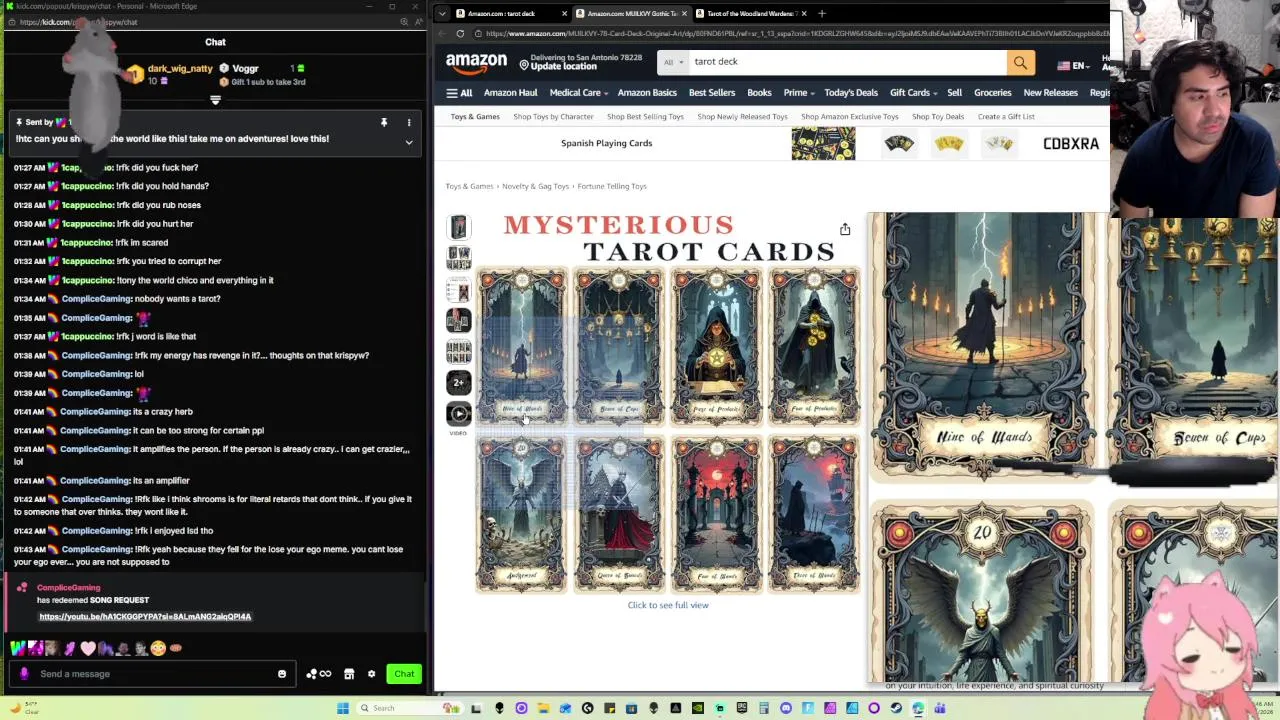Open Groceries in nav bar
Image resolution: width=1280 pixels, height=720 pixels.
point(993,93)
